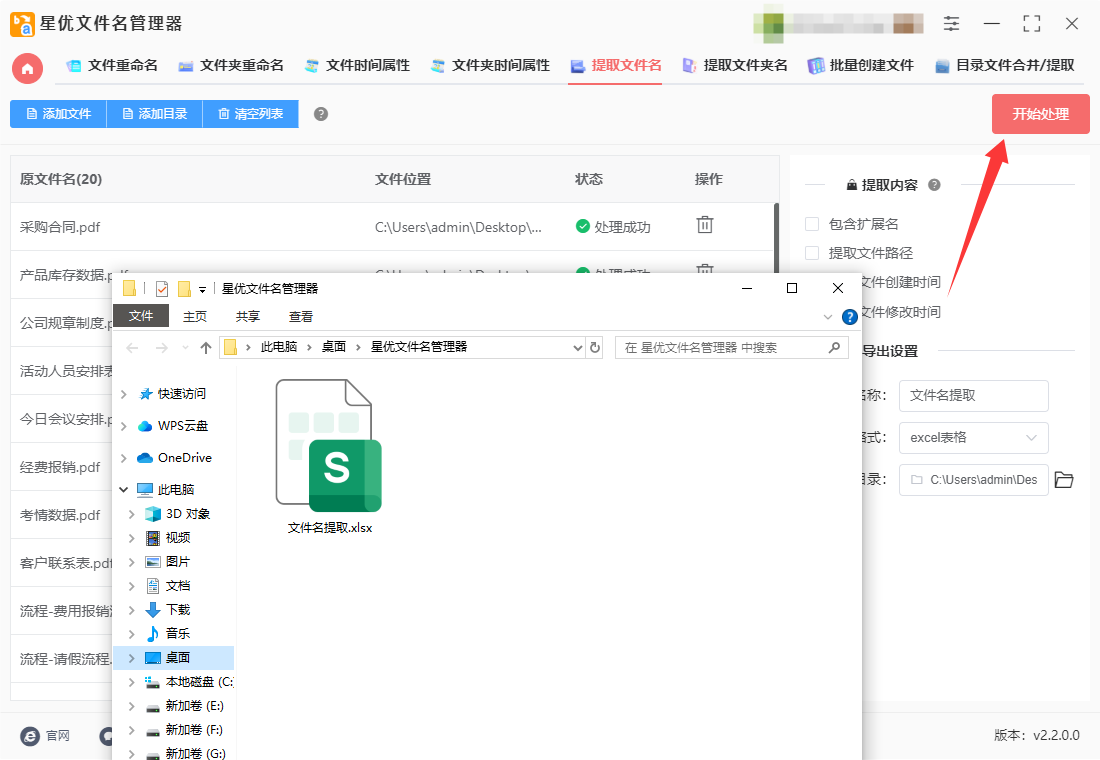Select the 提取文件名 tab
This screenshot has height=760, width=1100.
click(616, 66)
